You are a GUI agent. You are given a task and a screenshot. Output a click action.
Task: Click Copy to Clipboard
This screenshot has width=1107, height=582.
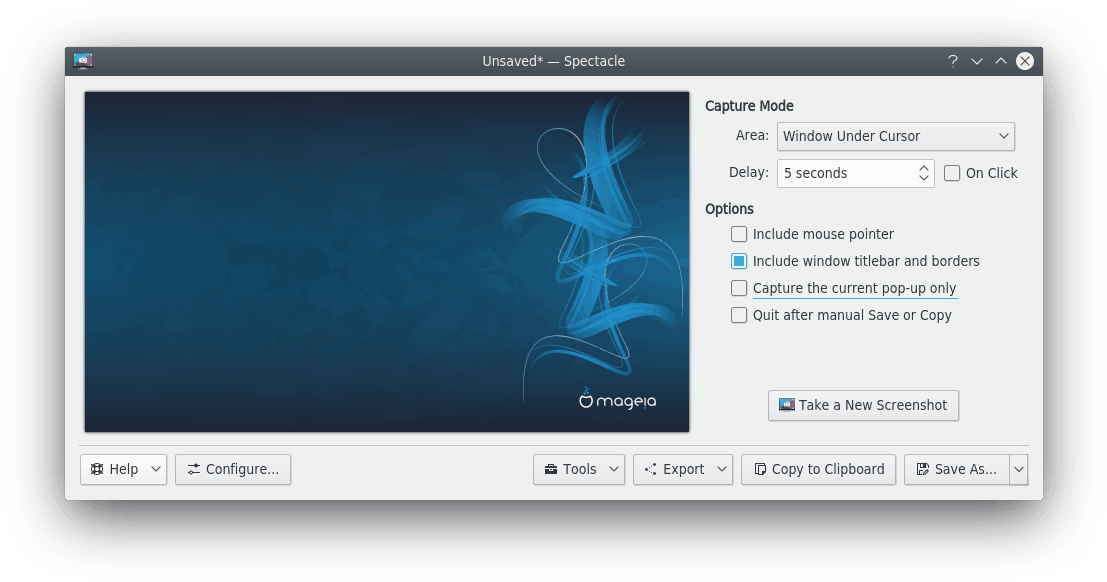coord(818,470)
